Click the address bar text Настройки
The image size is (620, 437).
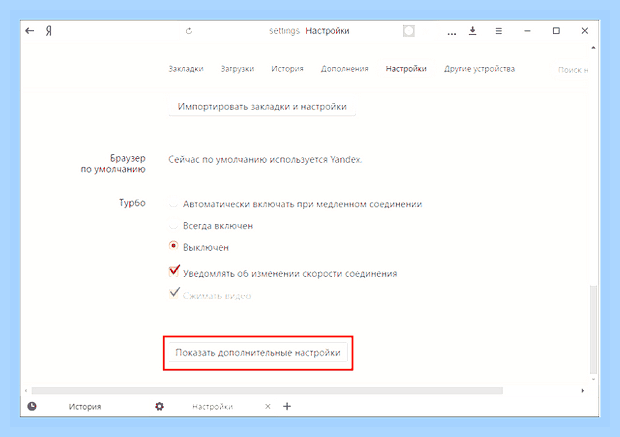(327, 31)
